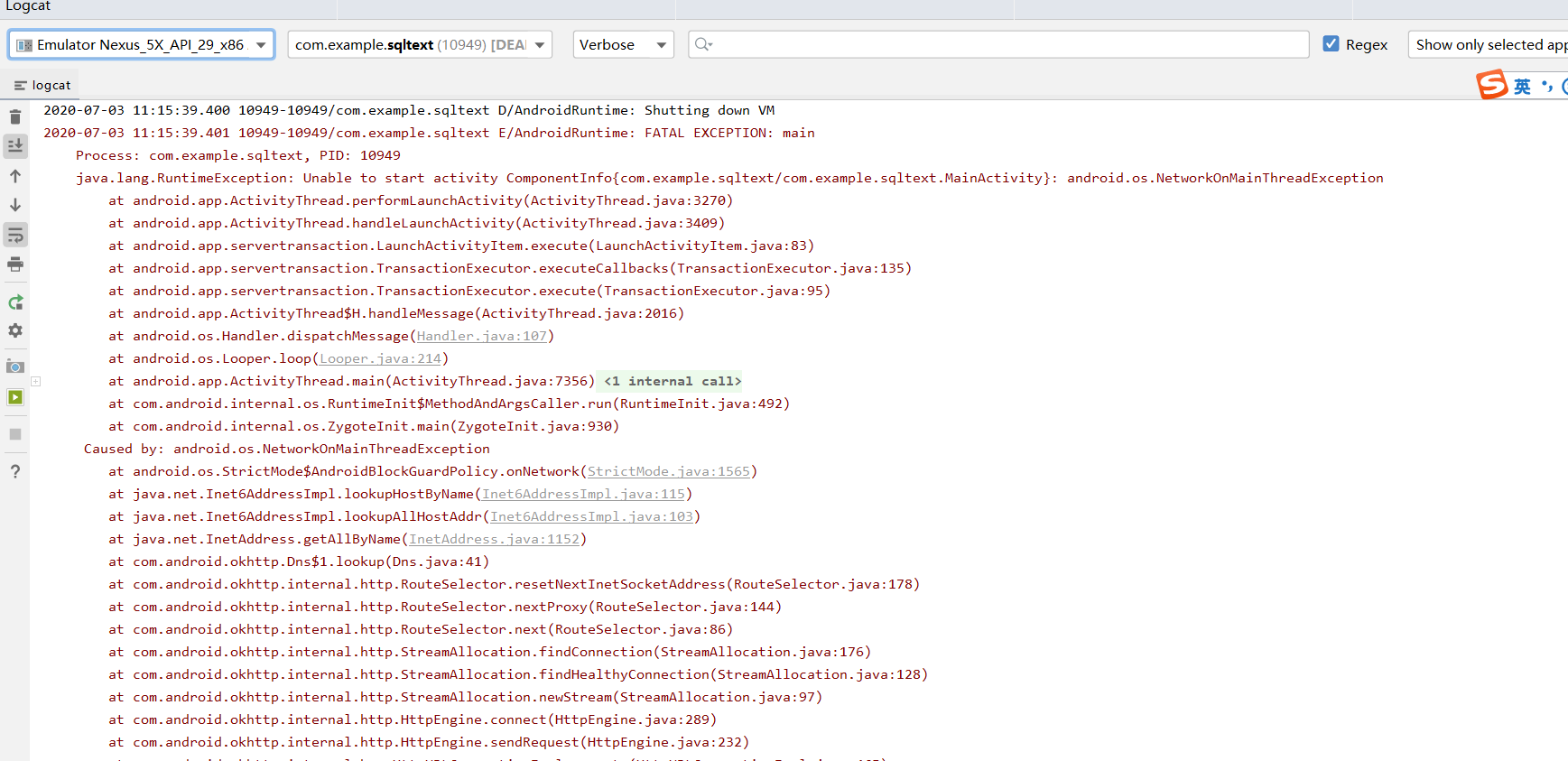
Task: Open the Show only selected application filter dropdown
Action: point(1488,44)
